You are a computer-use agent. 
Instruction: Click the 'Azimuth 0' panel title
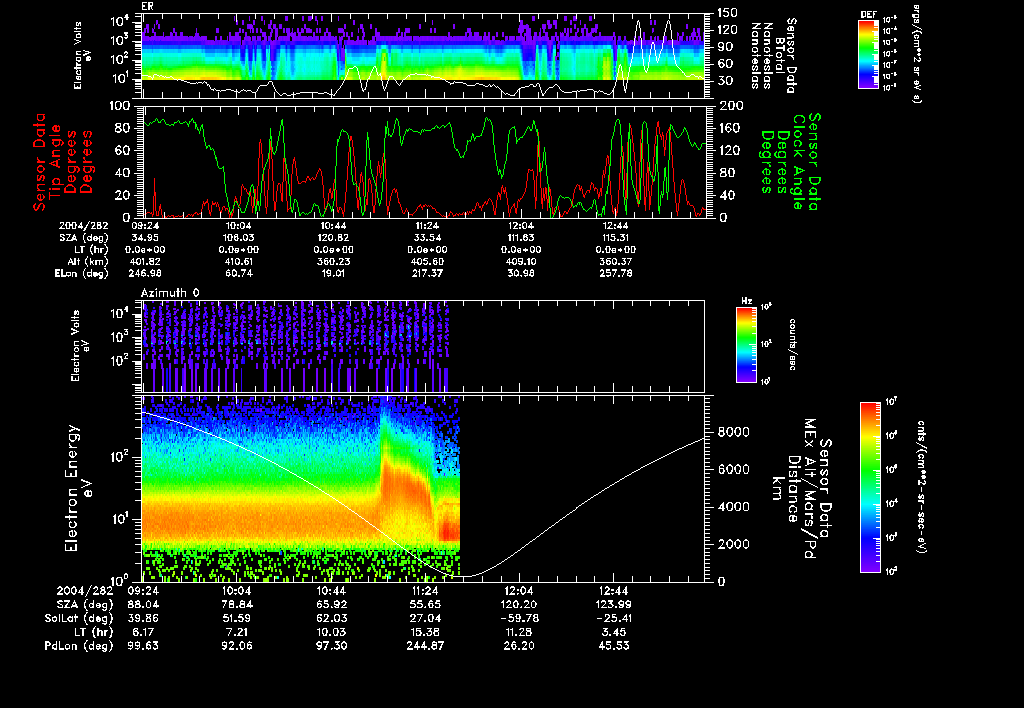tap(170, 293)
